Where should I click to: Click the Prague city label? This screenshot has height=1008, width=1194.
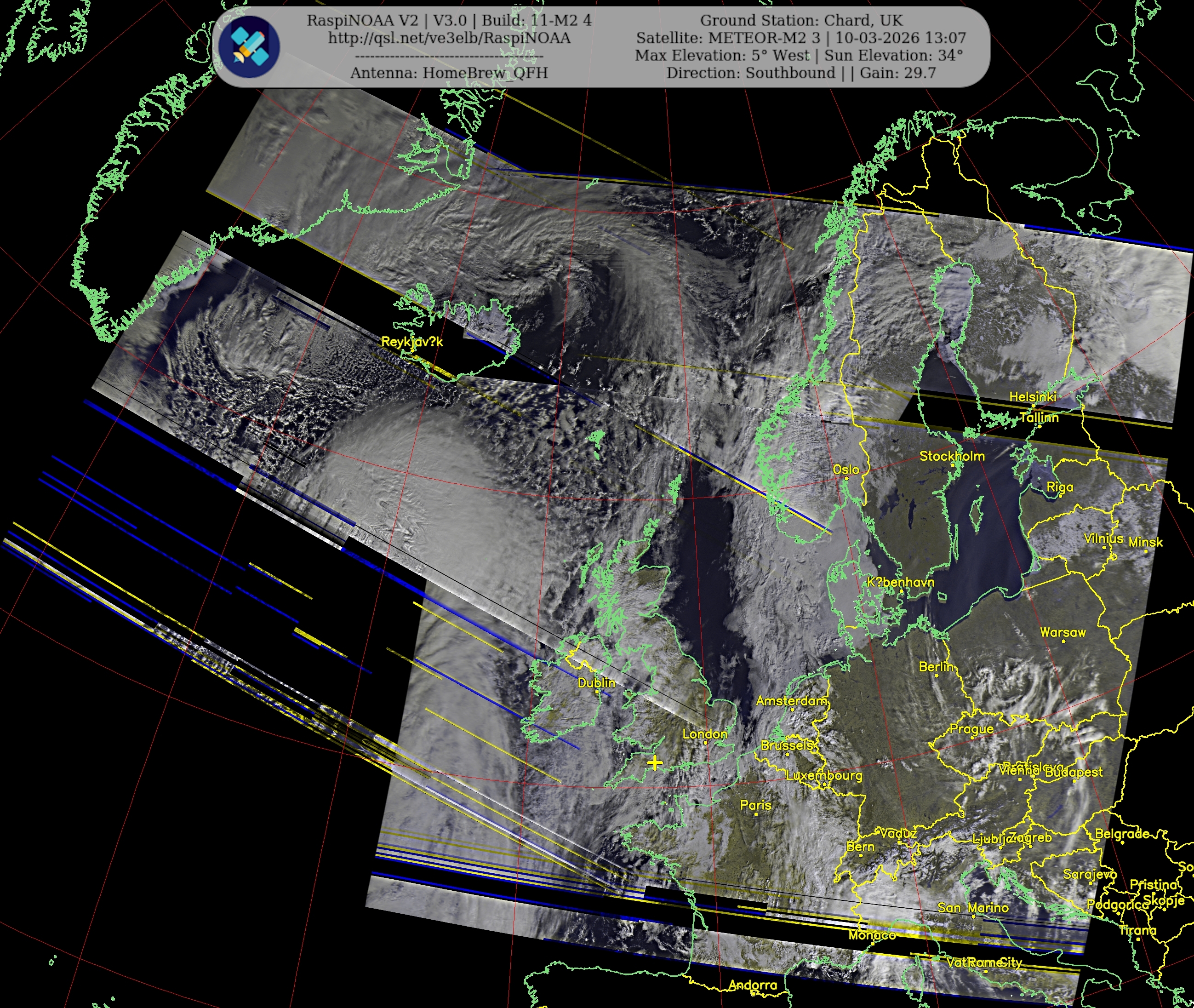[972, 728]
